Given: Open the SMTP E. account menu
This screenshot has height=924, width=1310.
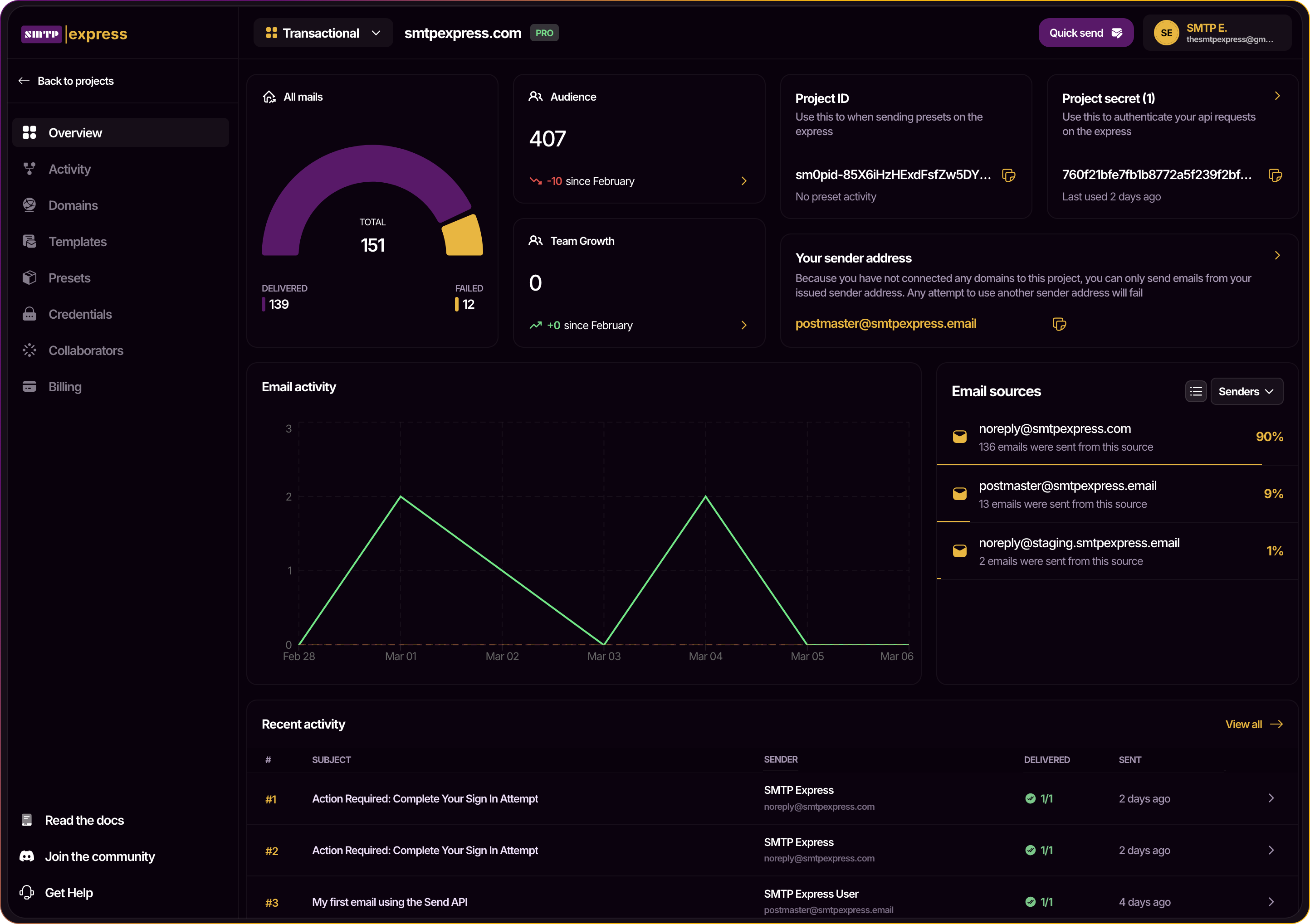Looking at the screenshot, I should pyautogui.click(x=1217, y=33).
